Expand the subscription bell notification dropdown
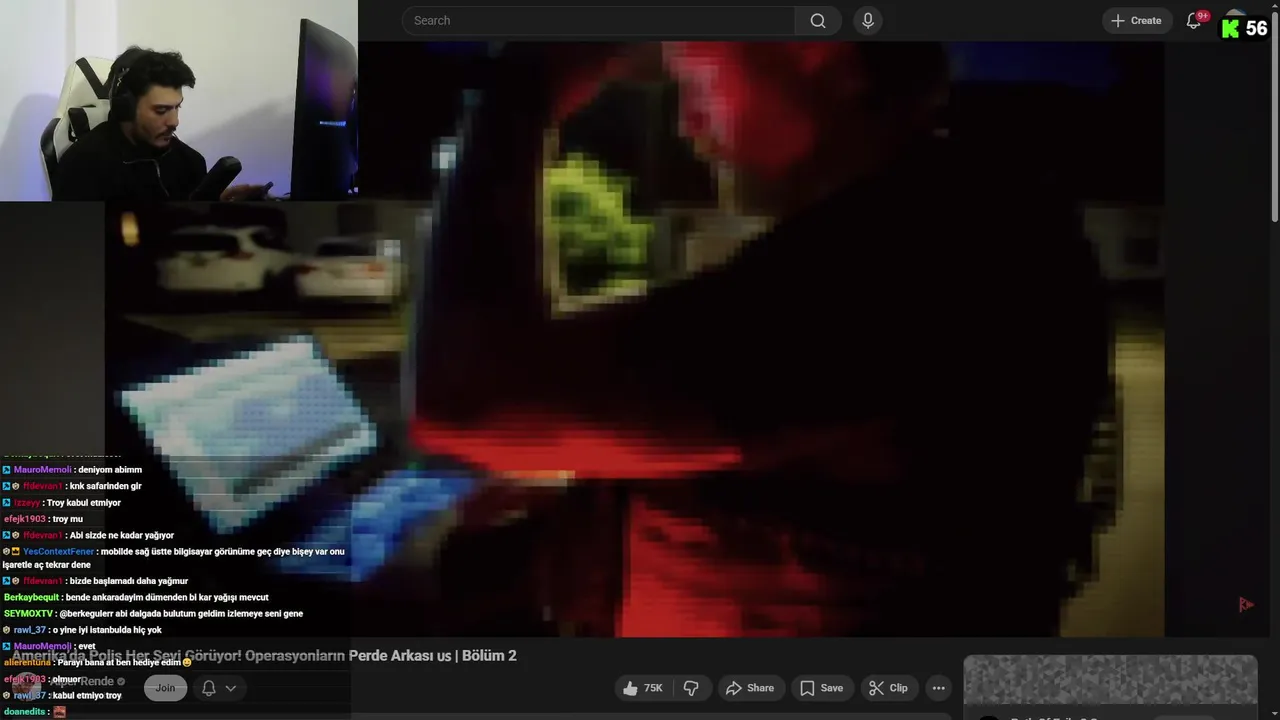The height and width of the screenshot is (720, 1280). [x=219, y=688]
